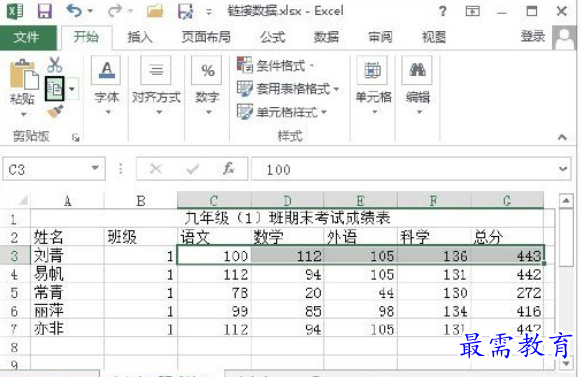The width and height of the screenshot is (581, 377).
Task: Go to the 公式 tab
Action: [x=272, y=37]
